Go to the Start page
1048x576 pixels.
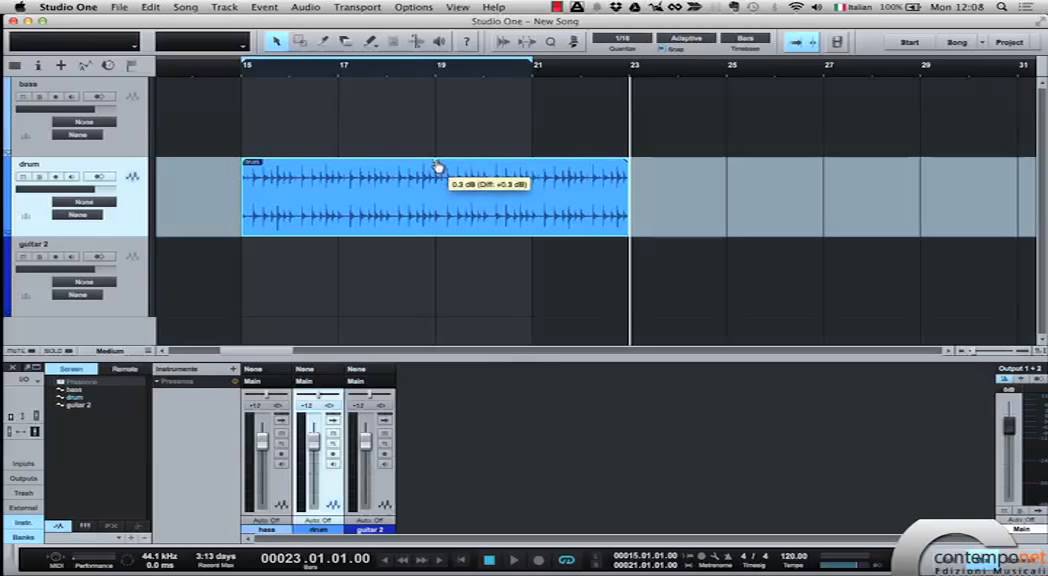909,42
